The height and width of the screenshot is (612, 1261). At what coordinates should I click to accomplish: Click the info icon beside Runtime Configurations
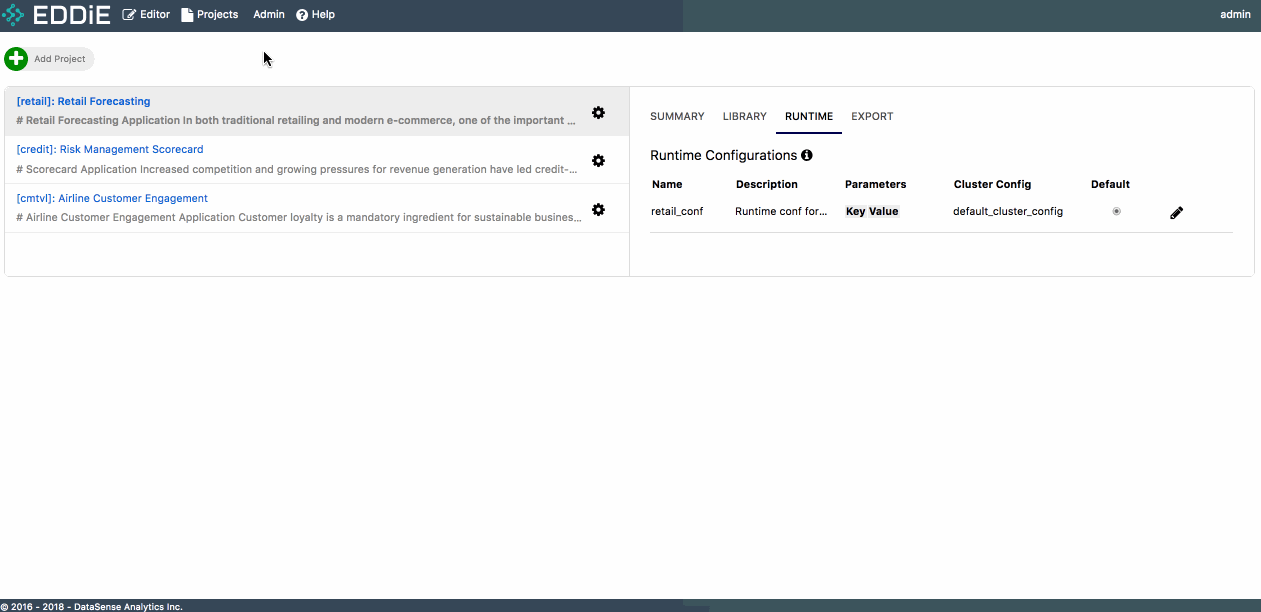pos(807,156)
